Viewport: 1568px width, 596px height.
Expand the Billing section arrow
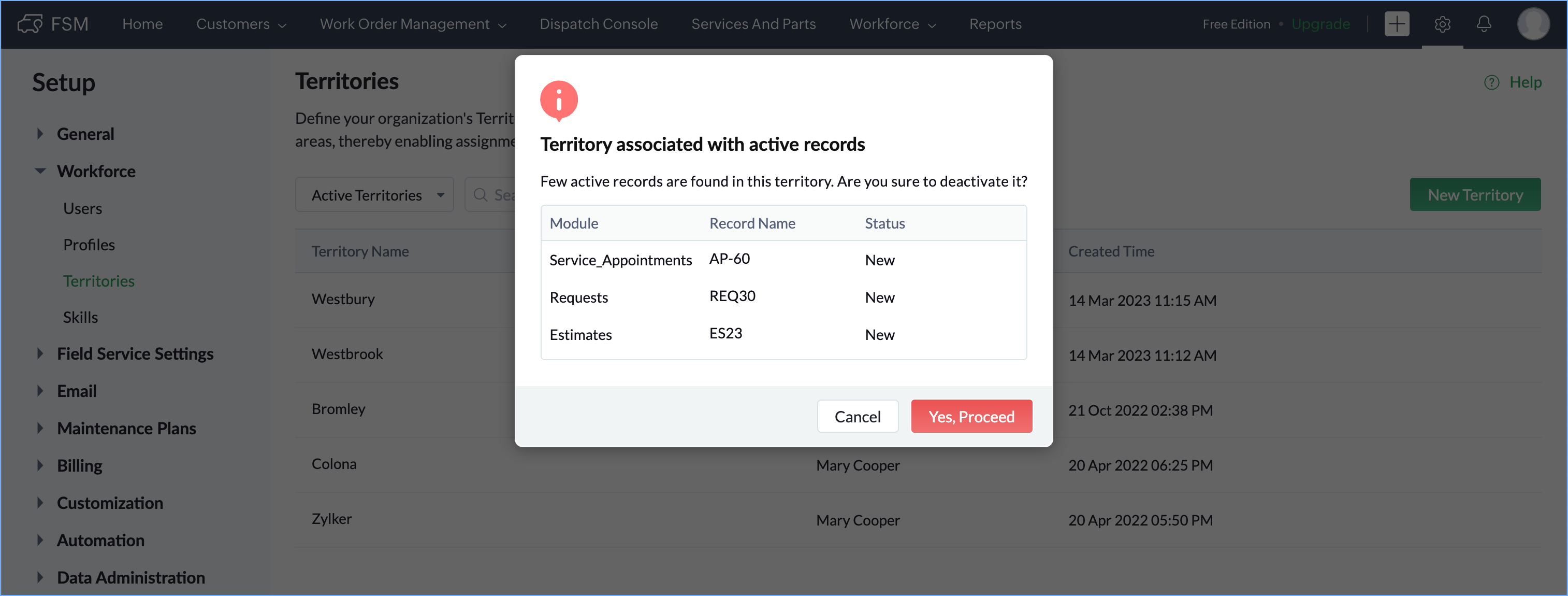(40, 465)
